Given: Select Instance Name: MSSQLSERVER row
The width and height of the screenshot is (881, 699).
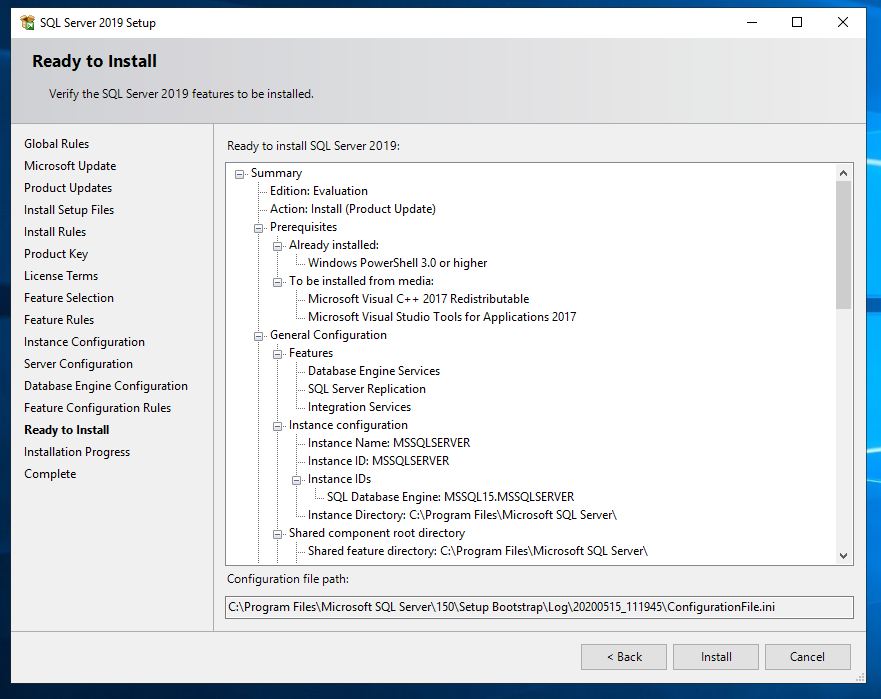Looking at the screenshot, I should coord(389,443).
